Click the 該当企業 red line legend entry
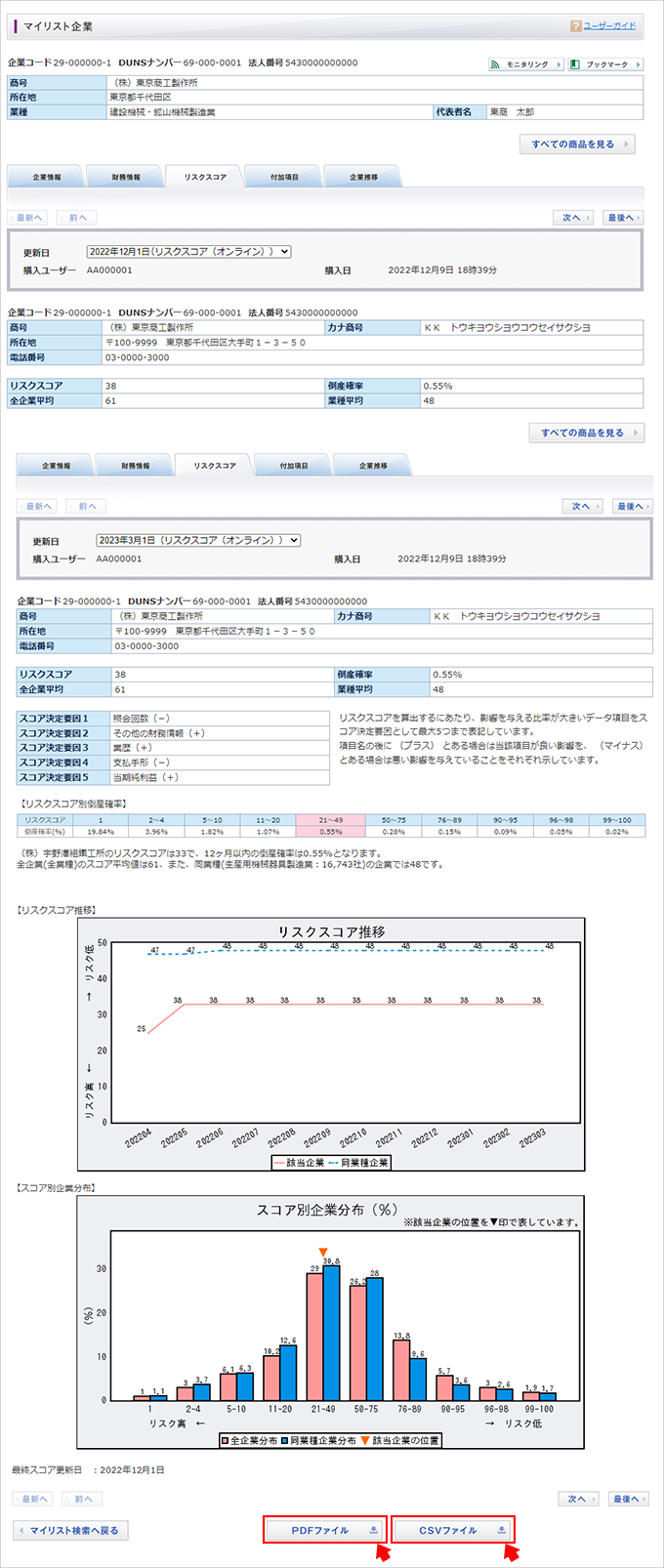Image resolution: width=664 pixels, height=1568 pixels. point(299,1163)
